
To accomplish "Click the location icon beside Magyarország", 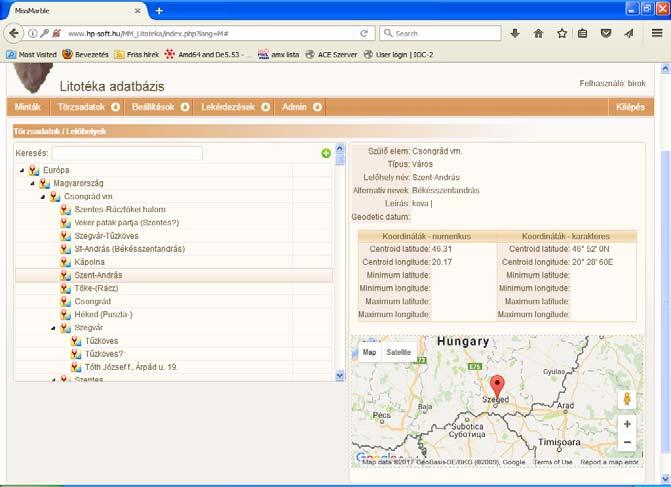I will (x=44, y=183).
